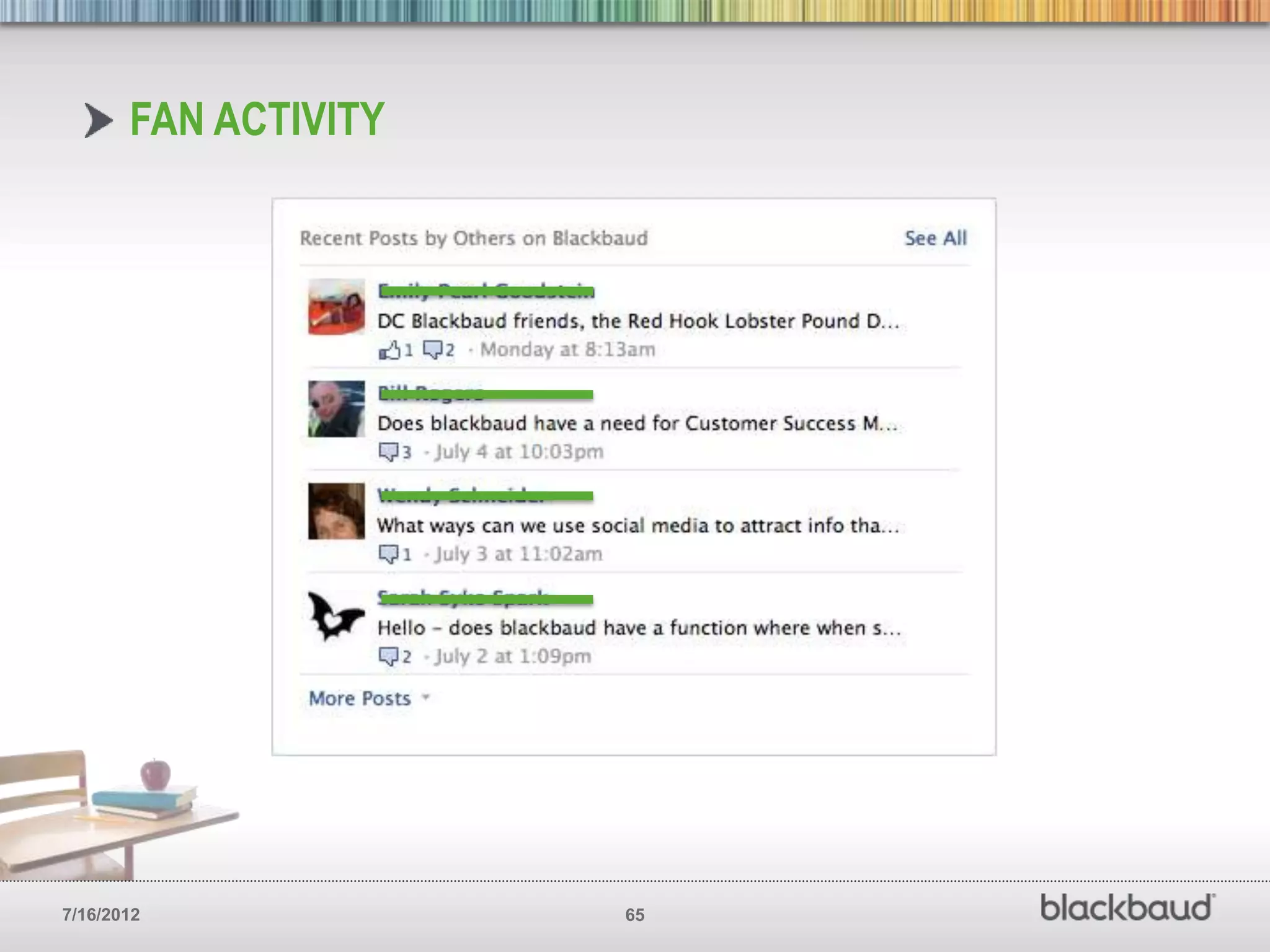Expand the More Posts dropdown
The image size is (1270, 952).
pos(360,699)
